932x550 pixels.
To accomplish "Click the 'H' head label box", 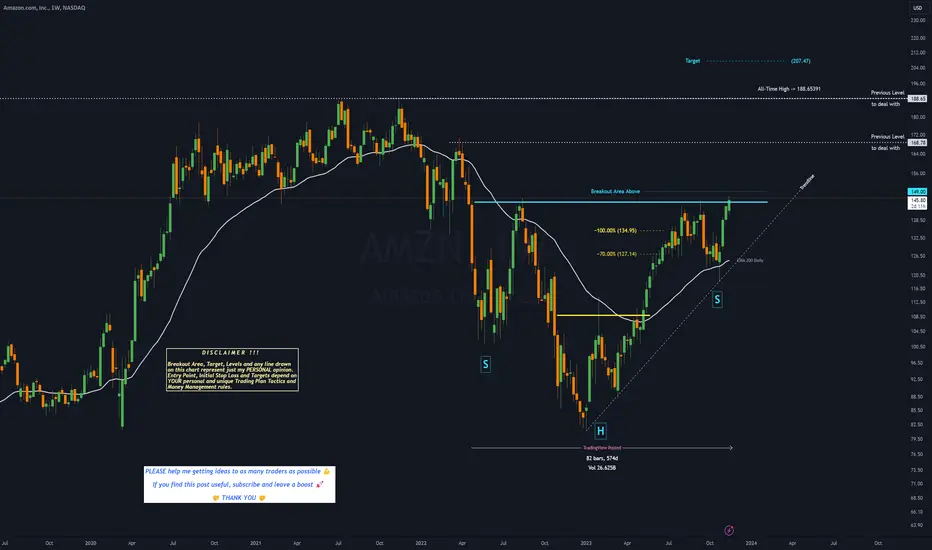I will [600, 431].
